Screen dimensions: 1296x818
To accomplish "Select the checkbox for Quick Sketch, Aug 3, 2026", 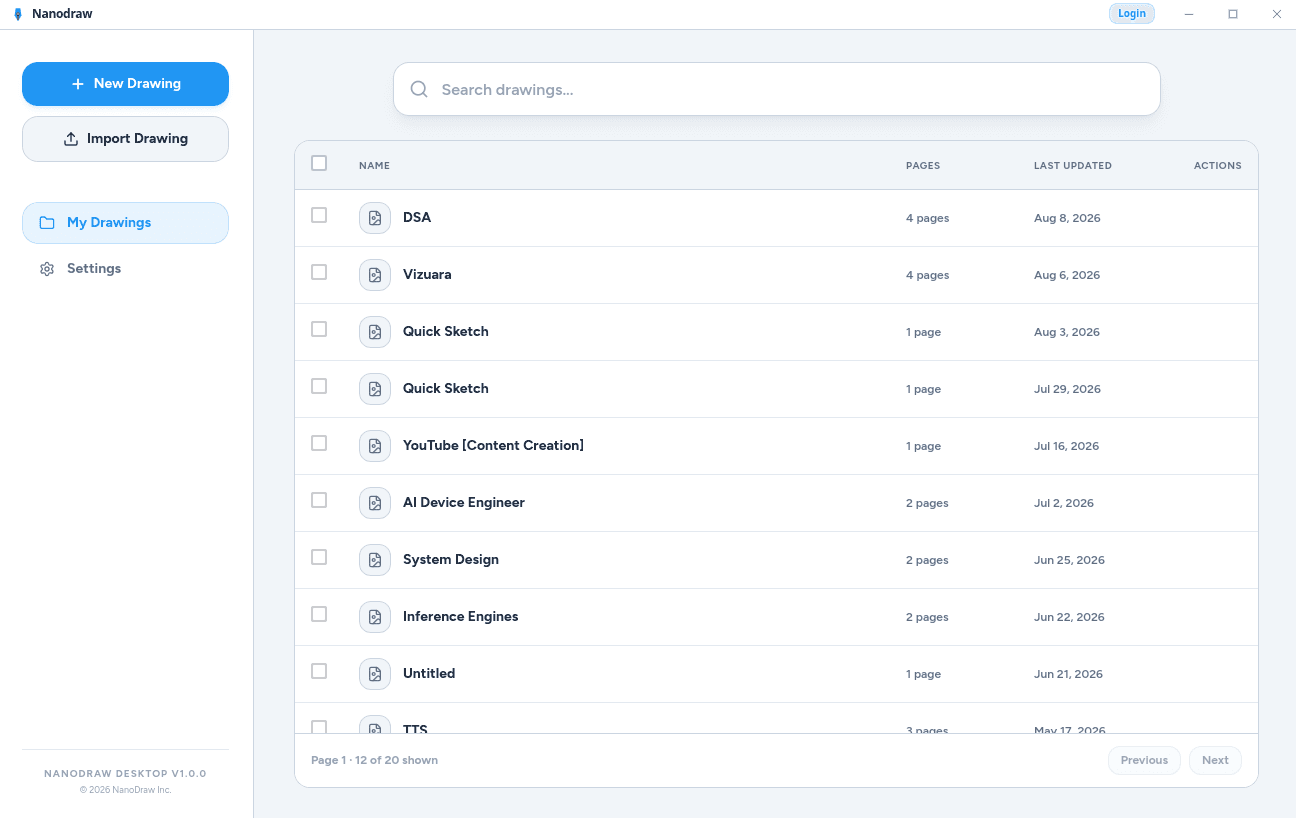I will 319,329.
